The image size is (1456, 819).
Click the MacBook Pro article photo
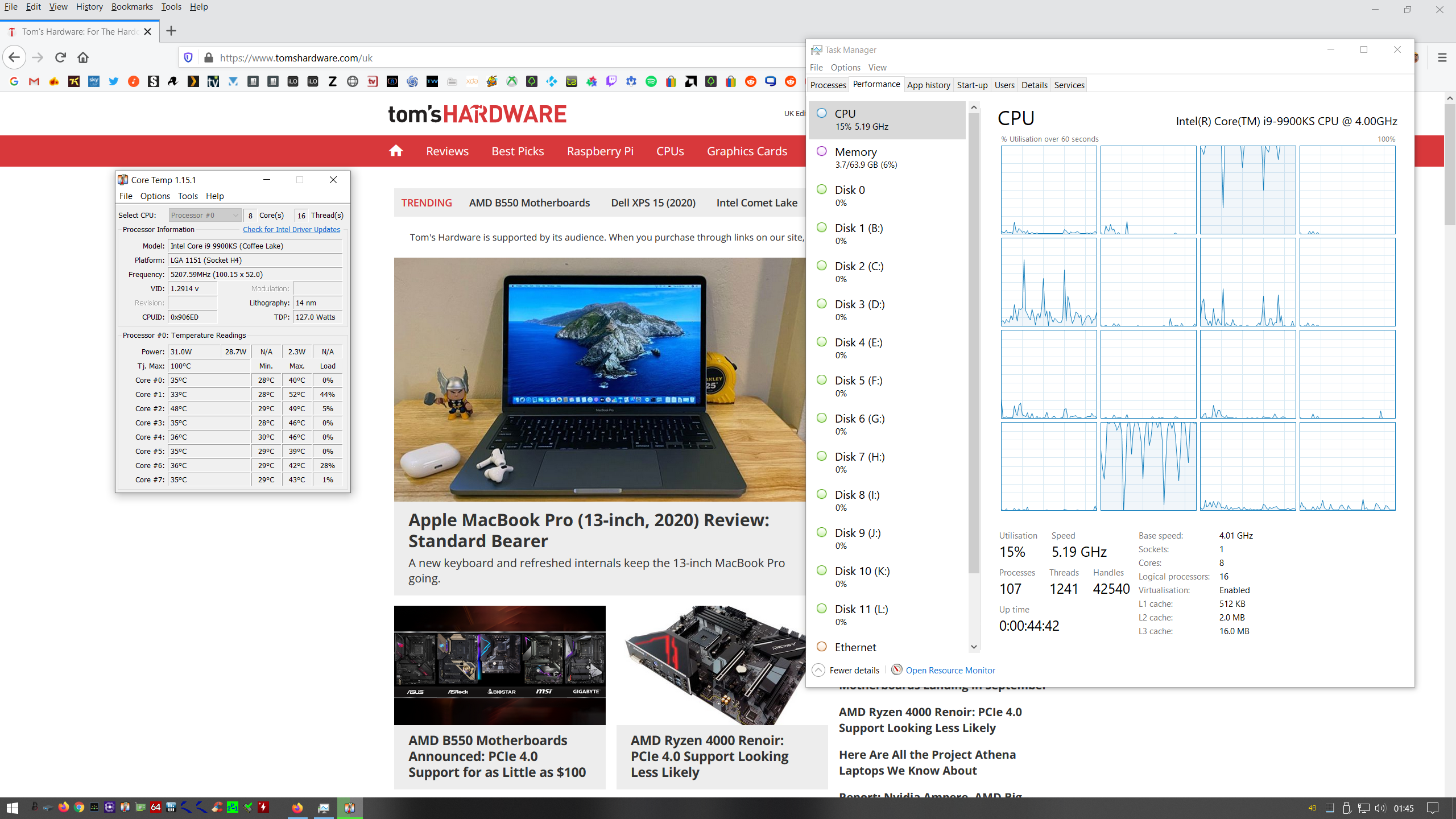pyautogui.click(x=599, y=379)
